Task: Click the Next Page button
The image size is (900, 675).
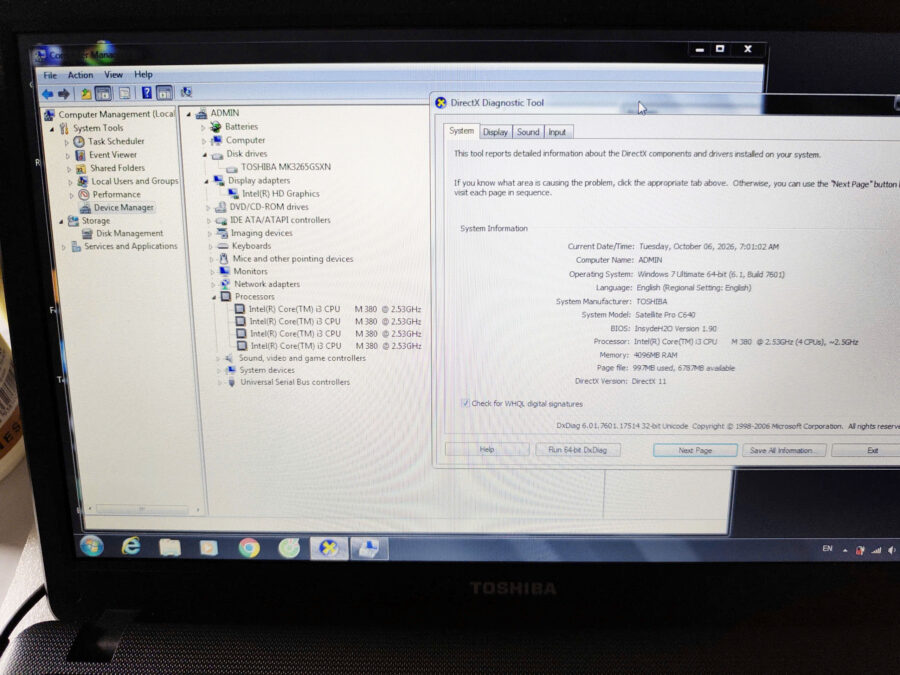Action: pos(695,451)
